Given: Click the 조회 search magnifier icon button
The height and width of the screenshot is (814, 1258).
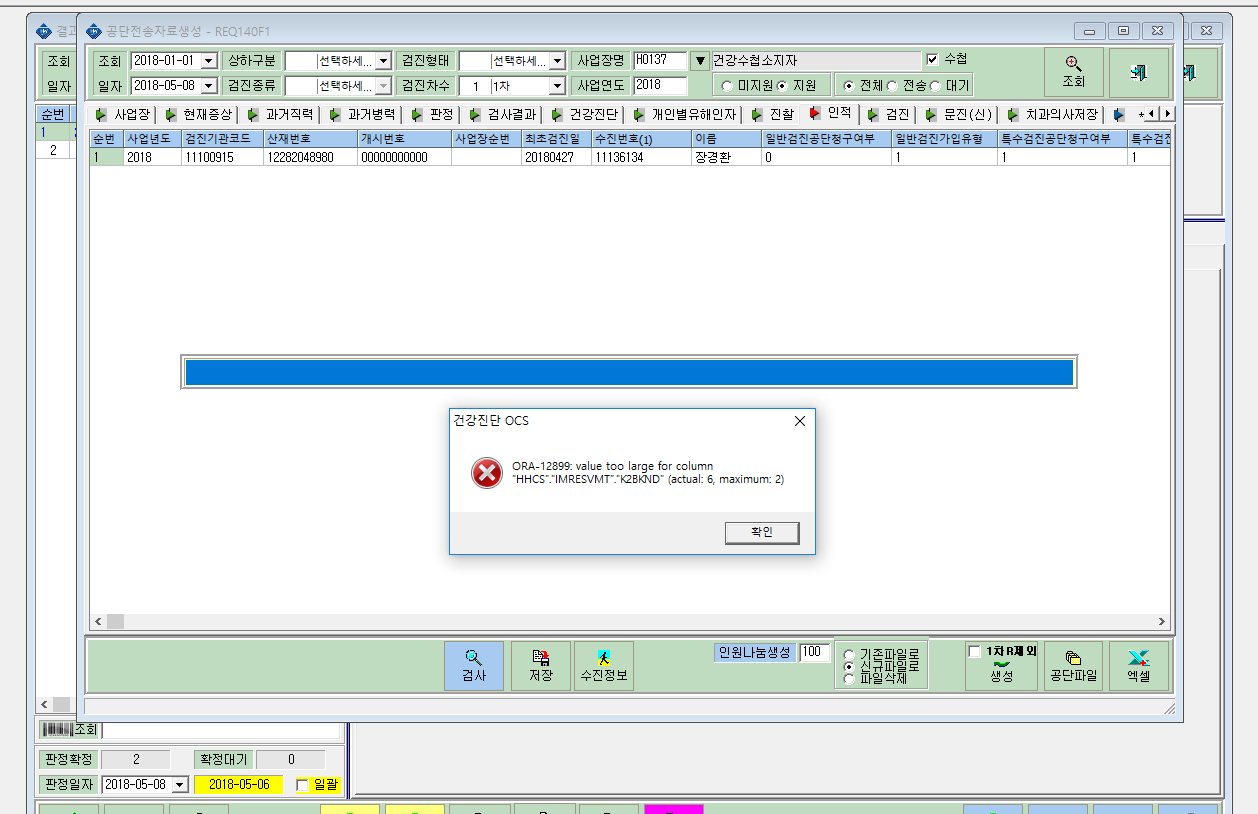Looking at the screenshot, I should point(1074,73).
